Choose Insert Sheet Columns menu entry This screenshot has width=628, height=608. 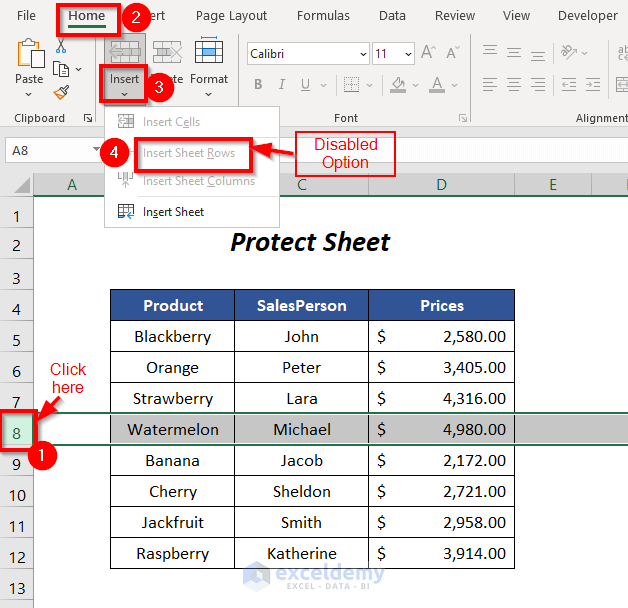tap(192, 181)
